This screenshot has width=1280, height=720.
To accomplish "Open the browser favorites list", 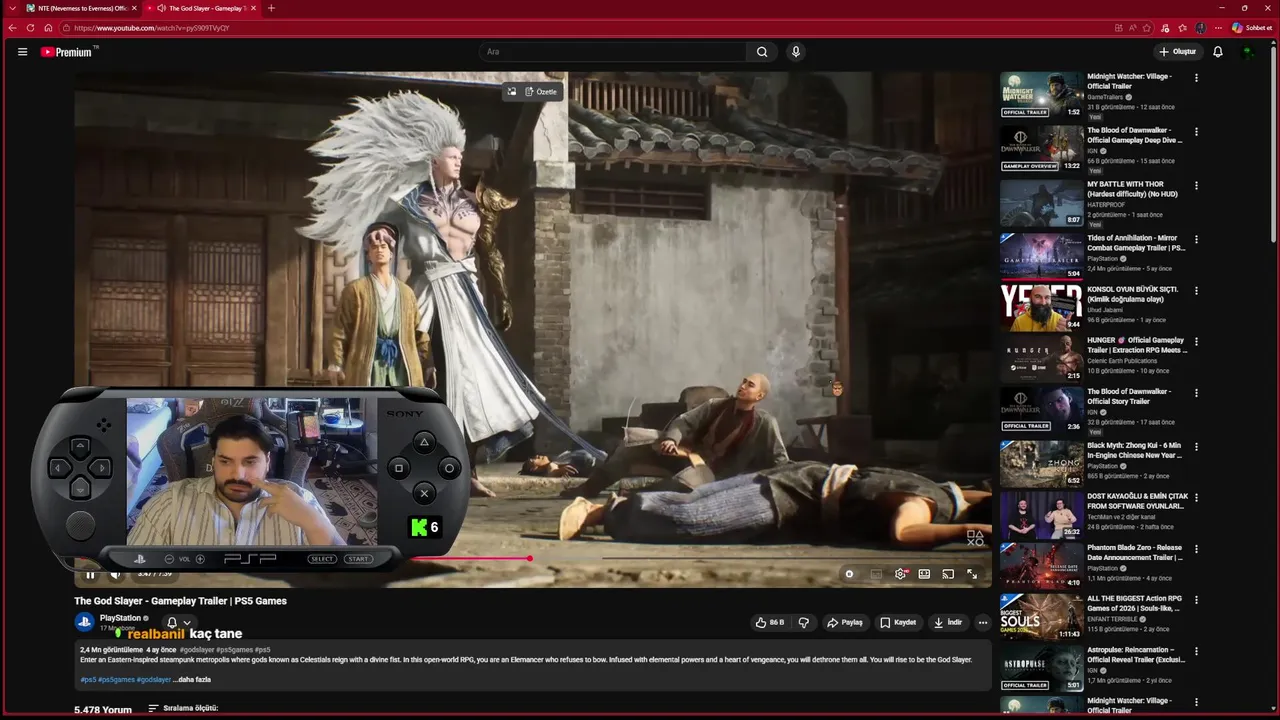I will [1182, 28].
